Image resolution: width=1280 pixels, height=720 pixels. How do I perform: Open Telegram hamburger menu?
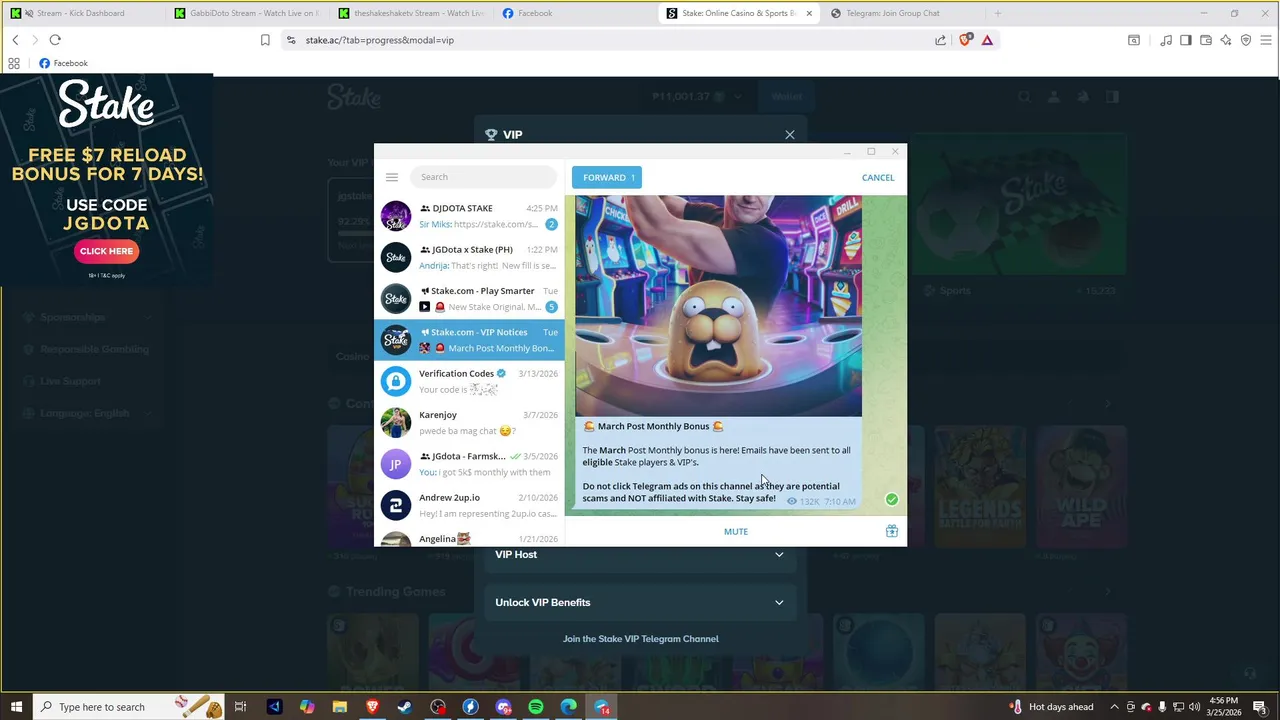pos(392,177)
